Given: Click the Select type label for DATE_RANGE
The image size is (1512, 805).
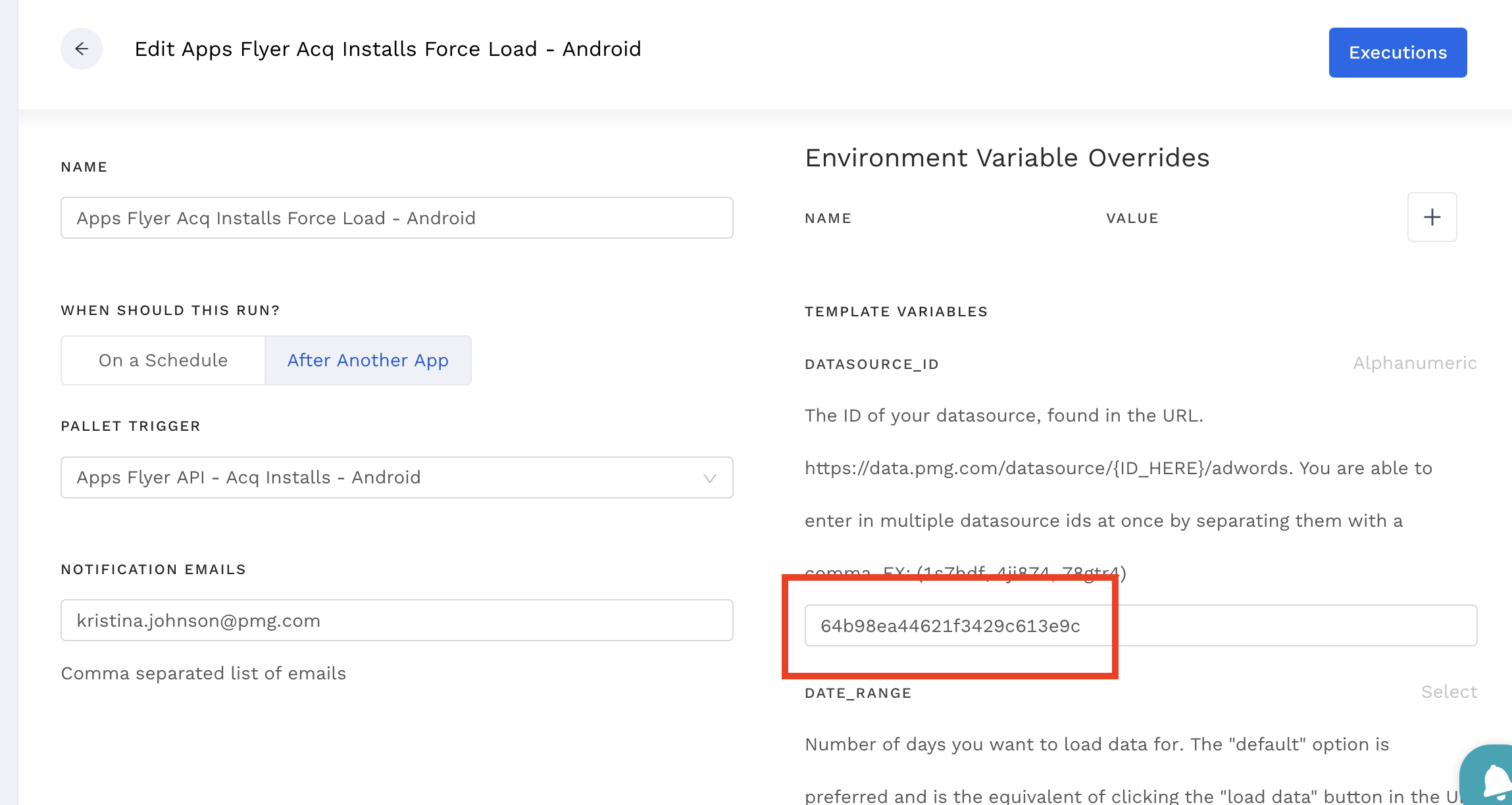Looking at the screenshot, I should click(x=1449, y=692).
